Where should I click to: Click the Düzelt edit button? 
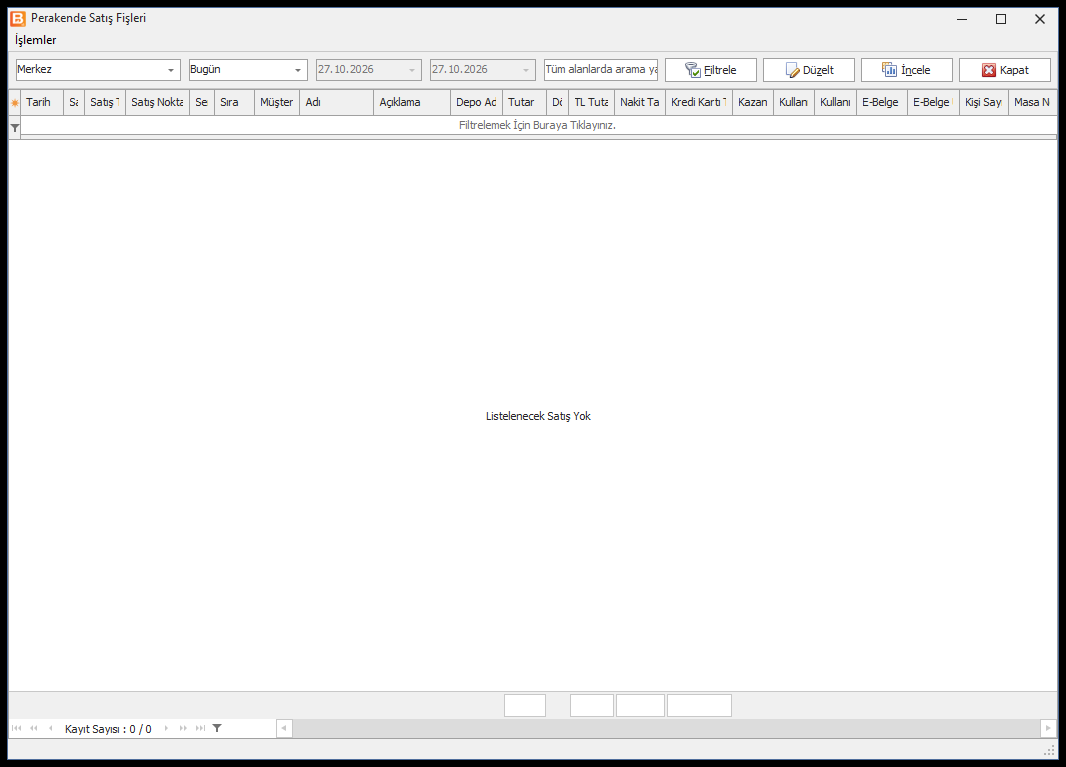(x=808, y=70)
